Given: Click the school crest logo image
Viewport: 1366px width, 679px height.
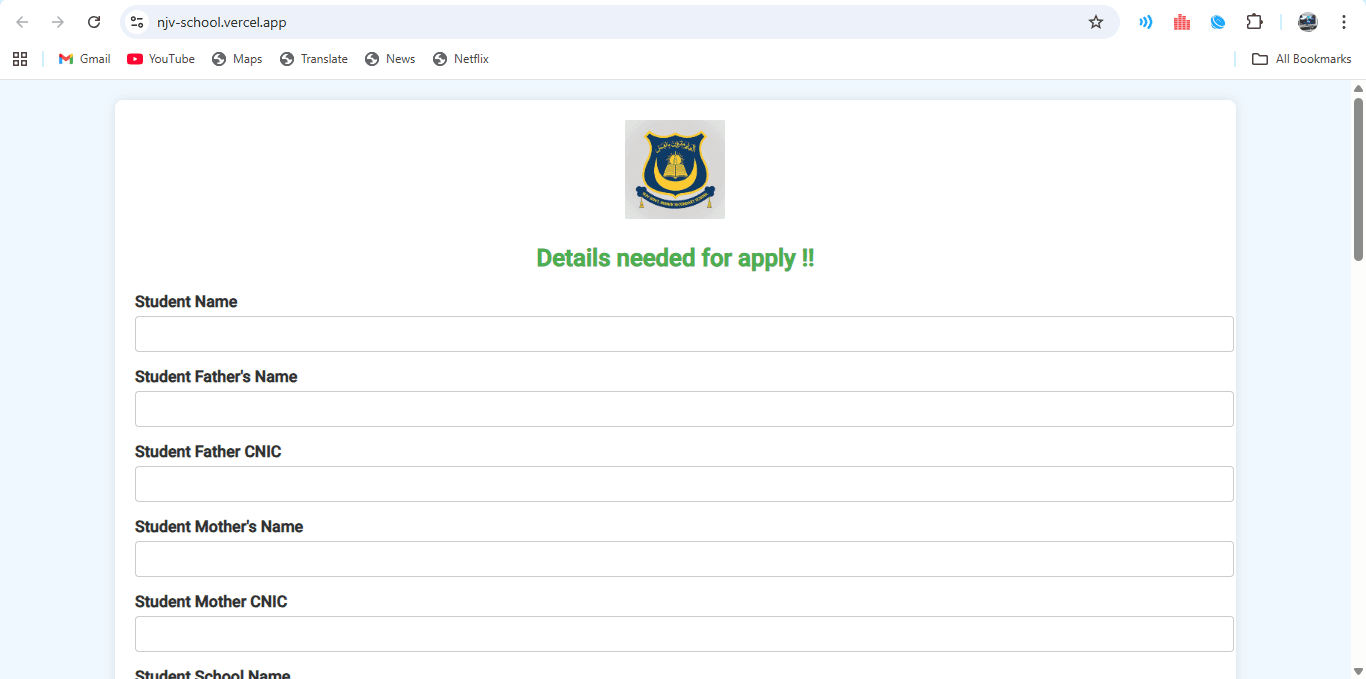Looking at the screenshot, I should coord(675,169).
